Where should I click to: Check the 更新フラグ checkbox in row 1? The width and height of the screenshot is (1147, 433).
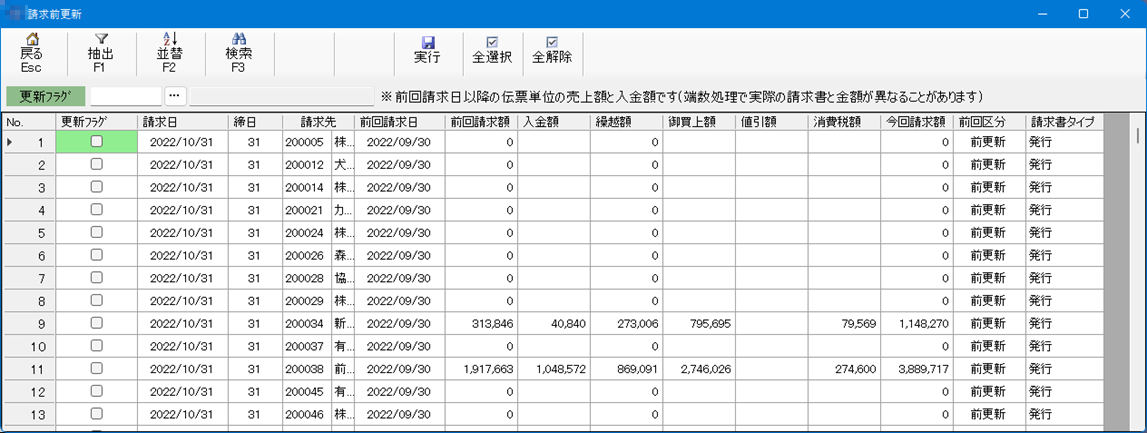96,142
